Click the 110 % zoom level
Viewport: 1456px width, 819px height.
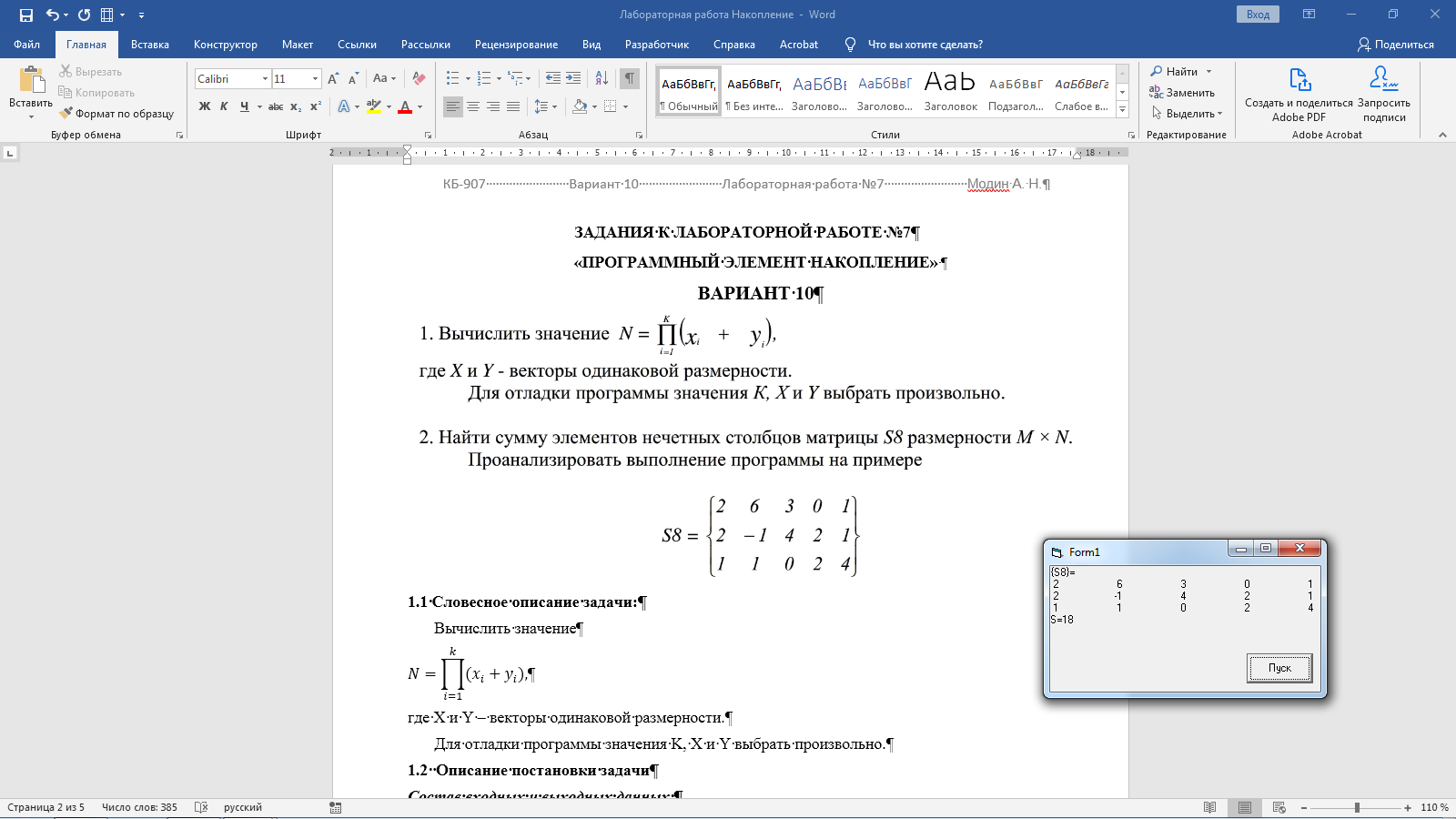tap(1434, 807)
